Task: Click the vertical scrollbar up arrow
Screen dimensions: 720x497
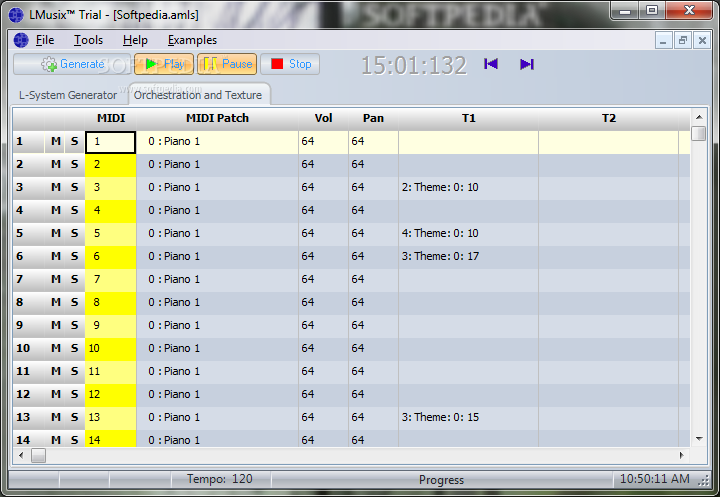Action: 699,117
